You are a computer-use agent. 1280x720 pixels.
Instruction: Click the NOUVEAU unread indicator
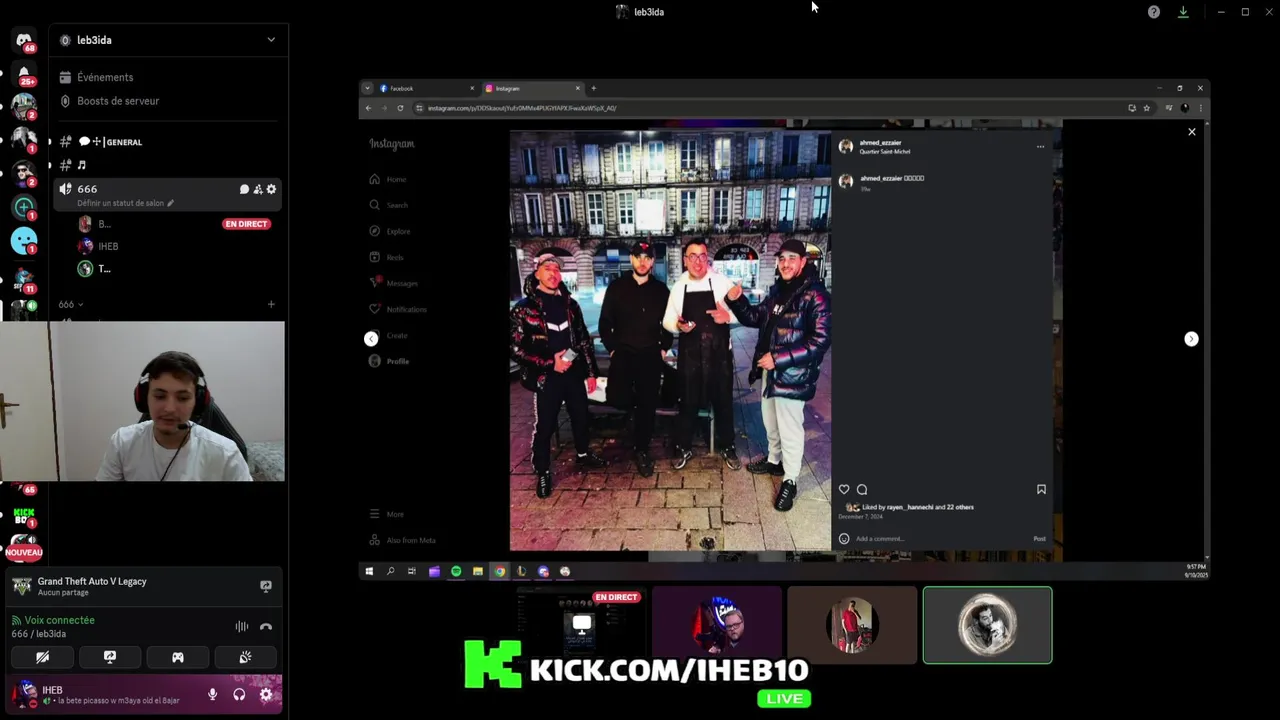click(24, 552)
